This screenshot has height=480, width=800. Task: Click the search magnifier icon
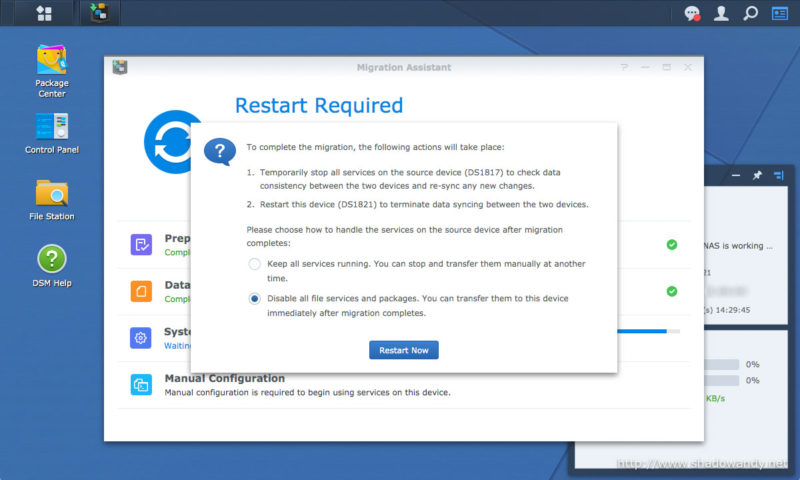[x=751, y=14]
